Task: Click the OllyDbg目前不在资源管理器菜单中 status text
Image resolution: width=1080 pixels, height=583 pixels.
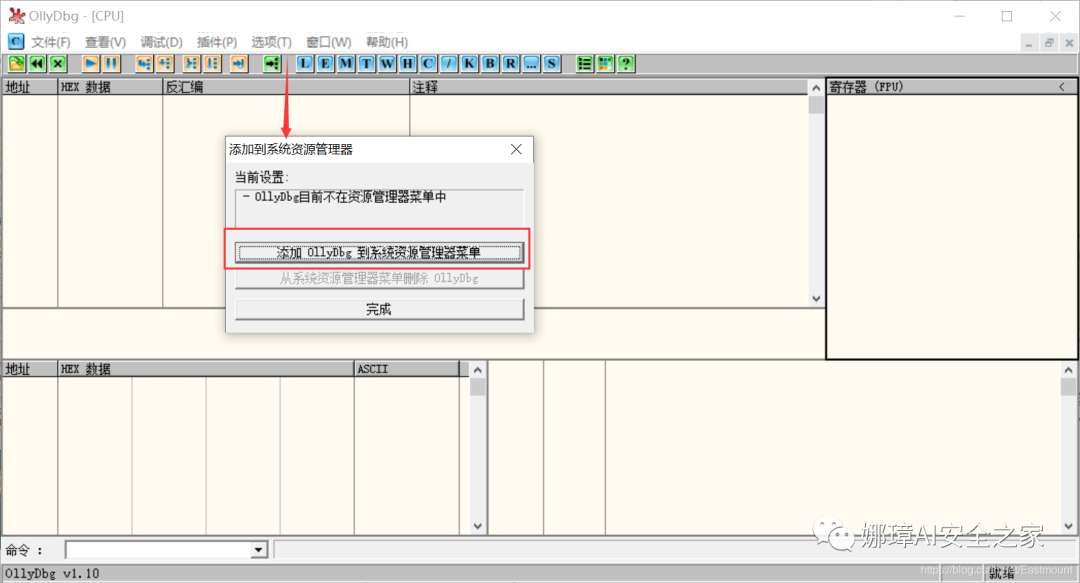Action: click(351, 197)
